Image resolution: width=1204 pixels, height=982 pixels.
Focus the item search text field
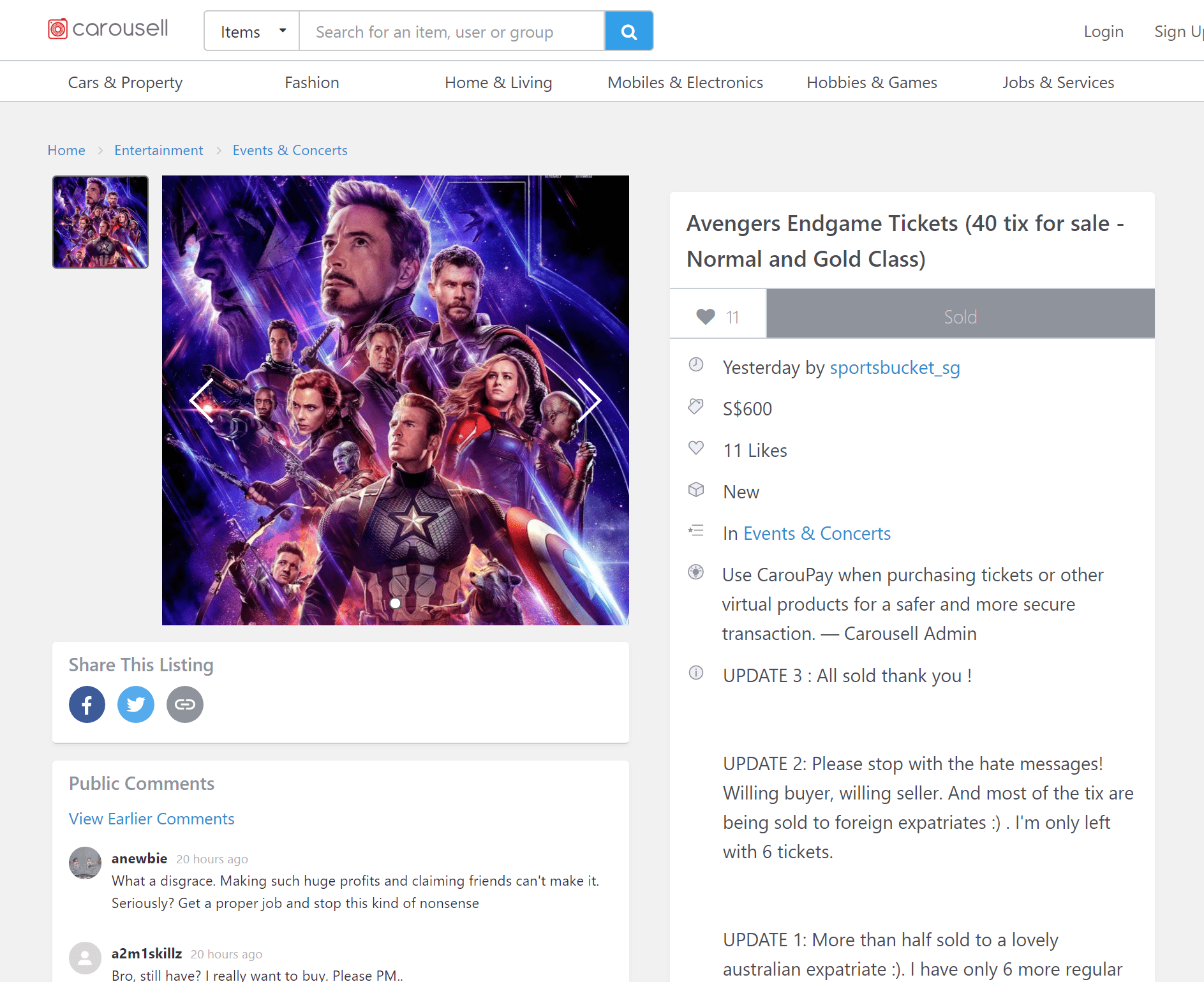(x=451, y=31)
